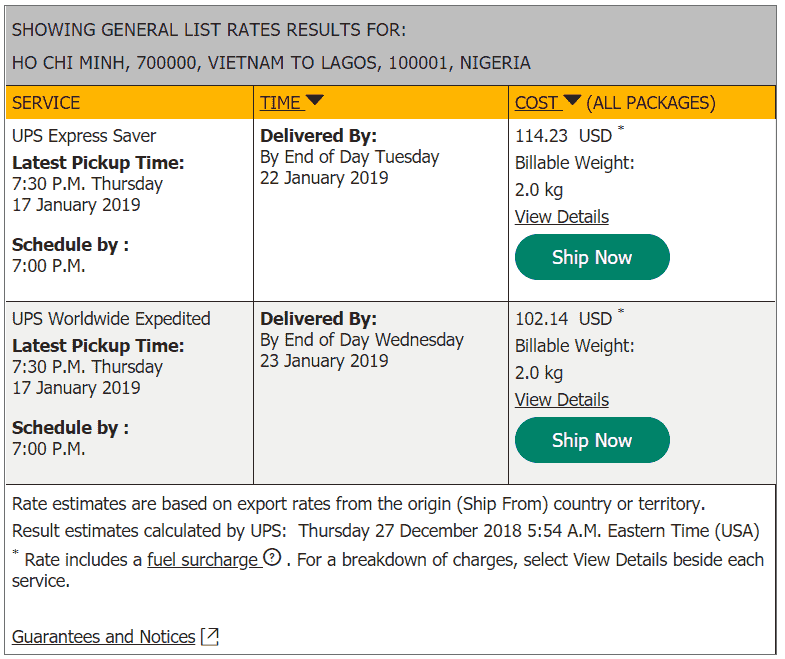Screen dimensions: 785x659
Task: Click the 23 January 2019 delivery date
Action: [x=324, y=361]
